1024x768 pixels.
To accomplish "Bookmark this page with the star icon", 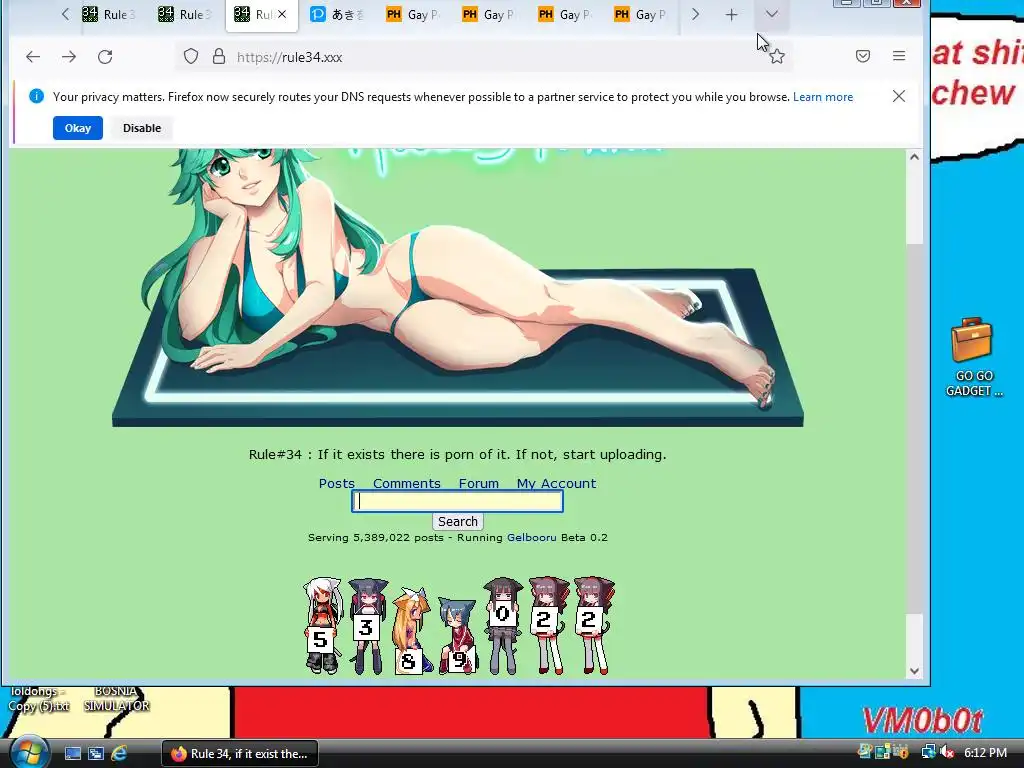I will pos(776,57).
